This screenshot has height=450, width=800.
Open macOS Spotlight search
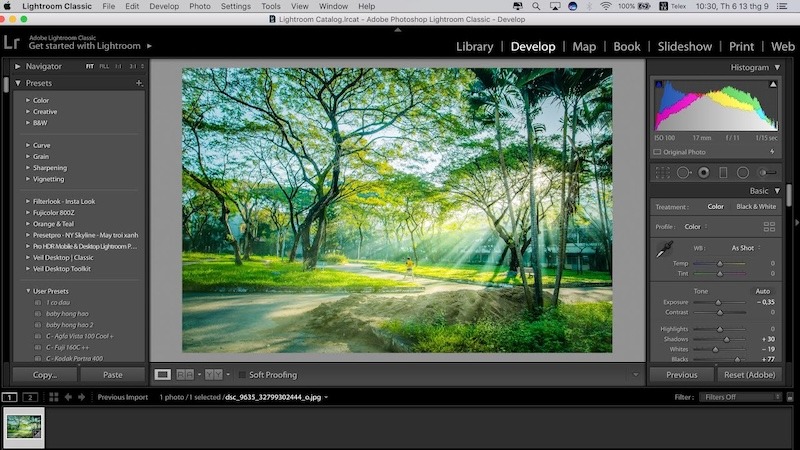[536, 6]
